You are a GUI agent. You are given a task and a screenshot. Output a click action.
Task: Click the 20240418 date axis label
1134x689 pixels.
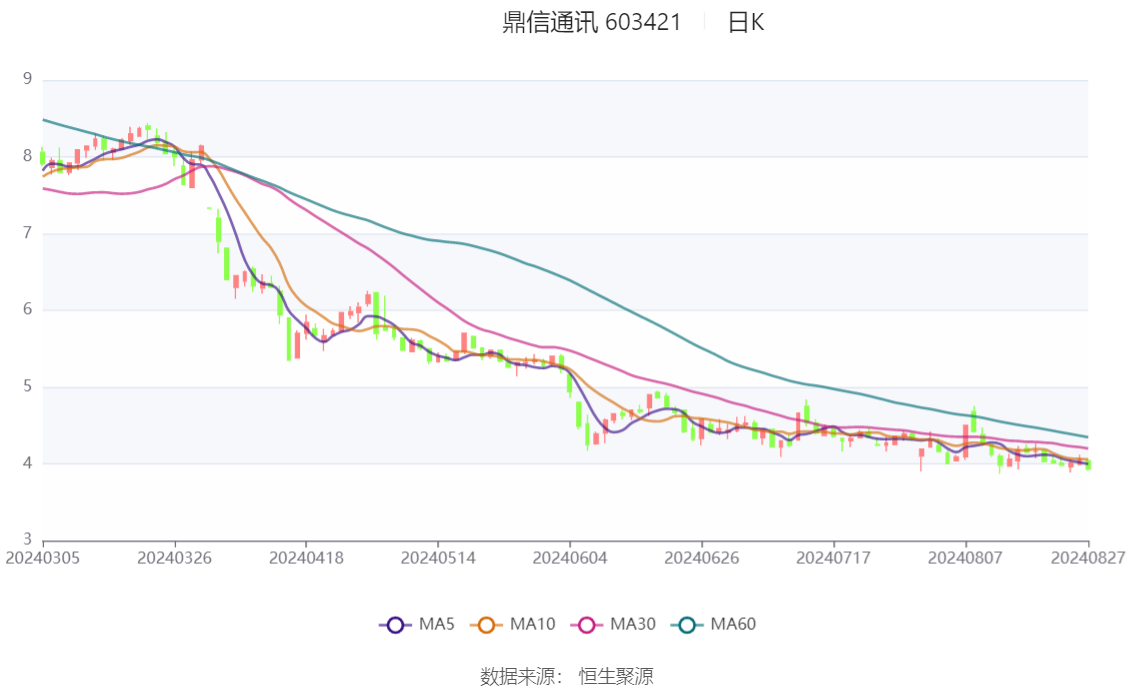306,558
